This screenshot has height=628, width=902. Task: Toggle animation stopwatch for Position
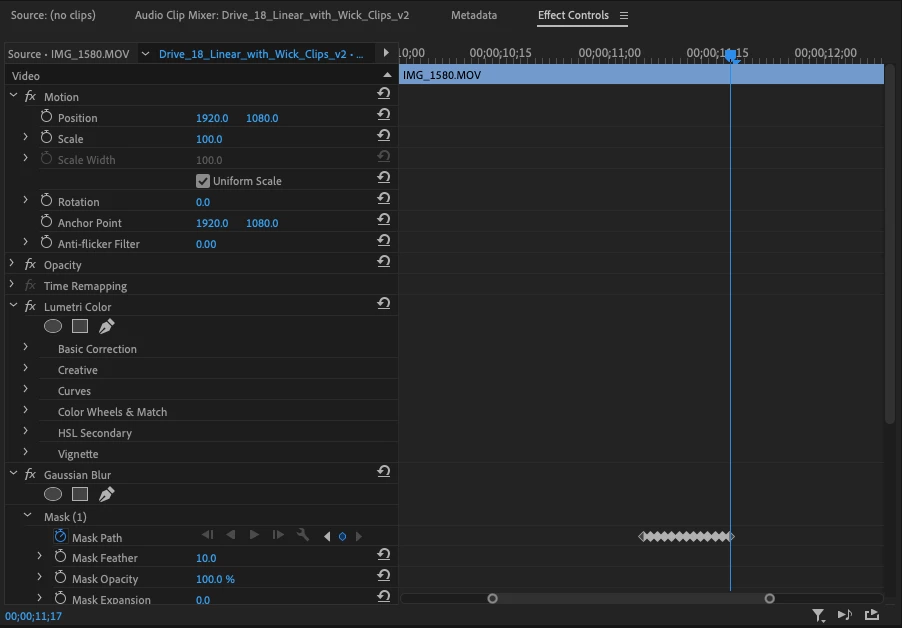tap(47, 117)
